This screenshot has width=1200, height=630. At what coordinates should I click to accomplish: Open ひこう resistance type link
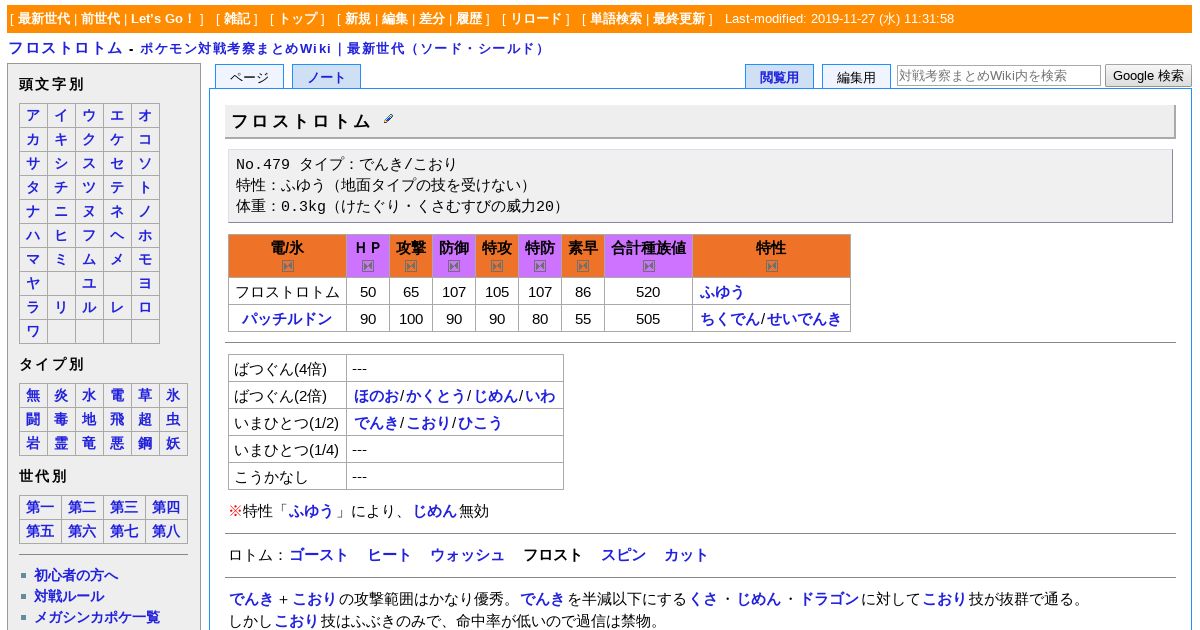pyautogui.click(x=480, y=423)
